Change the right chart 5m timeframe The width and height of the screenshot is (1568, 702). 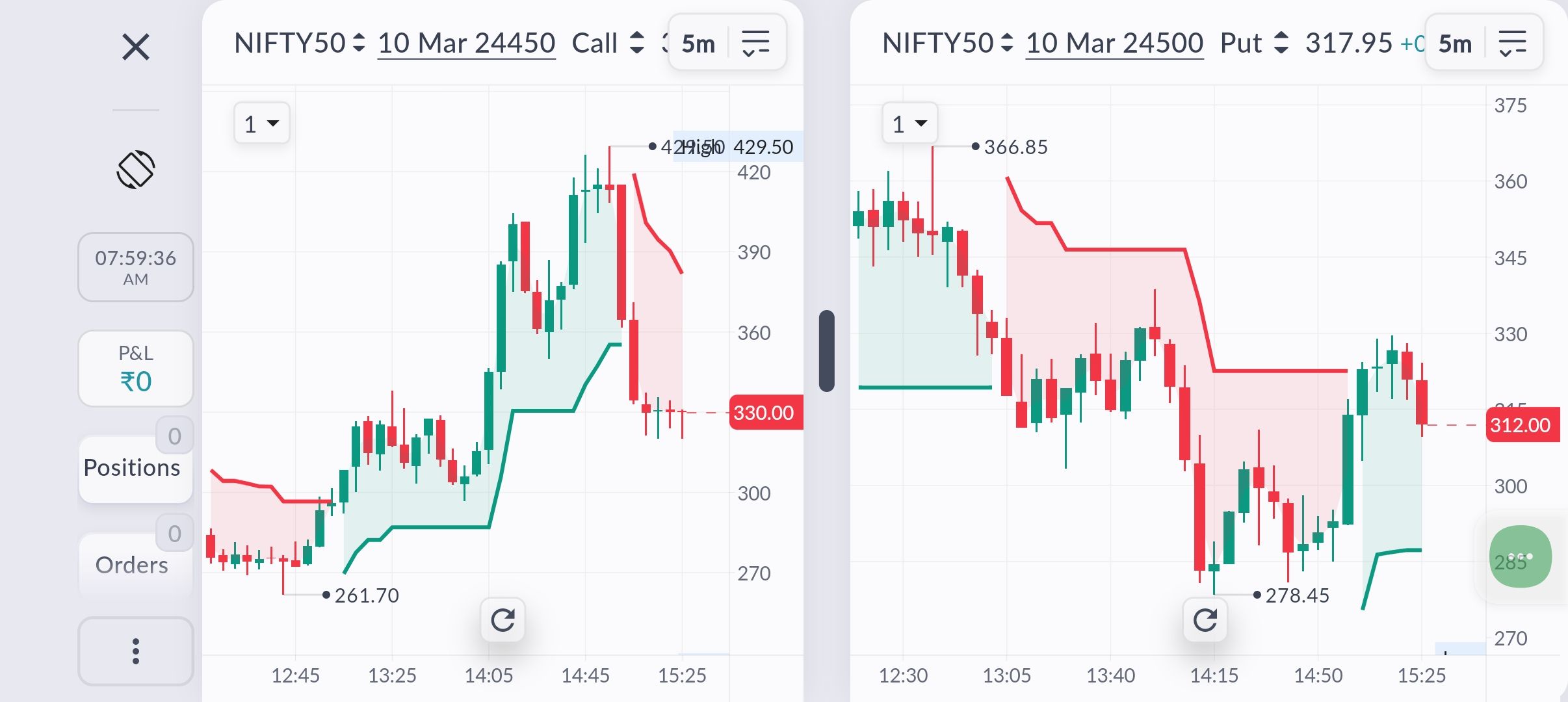(x=1455, y=44)
